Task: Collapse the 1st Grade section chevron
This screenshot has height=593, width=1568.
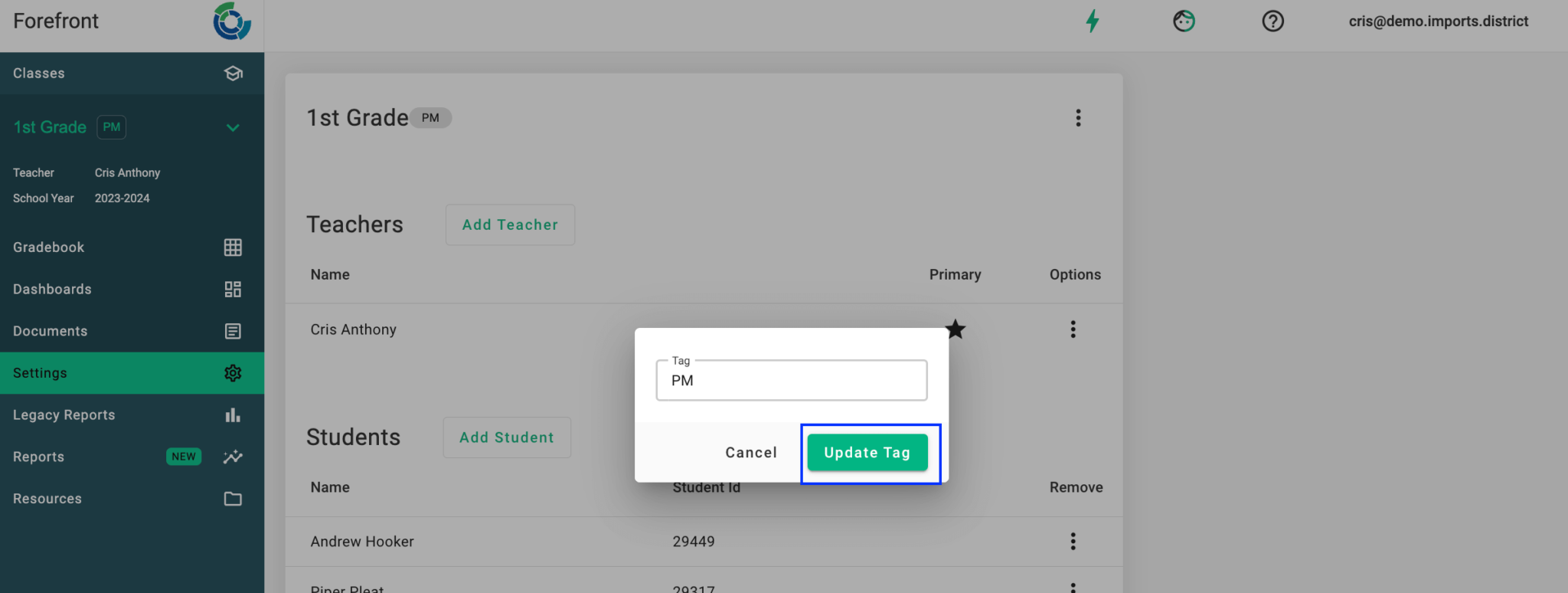Action: tap(233, 127)
